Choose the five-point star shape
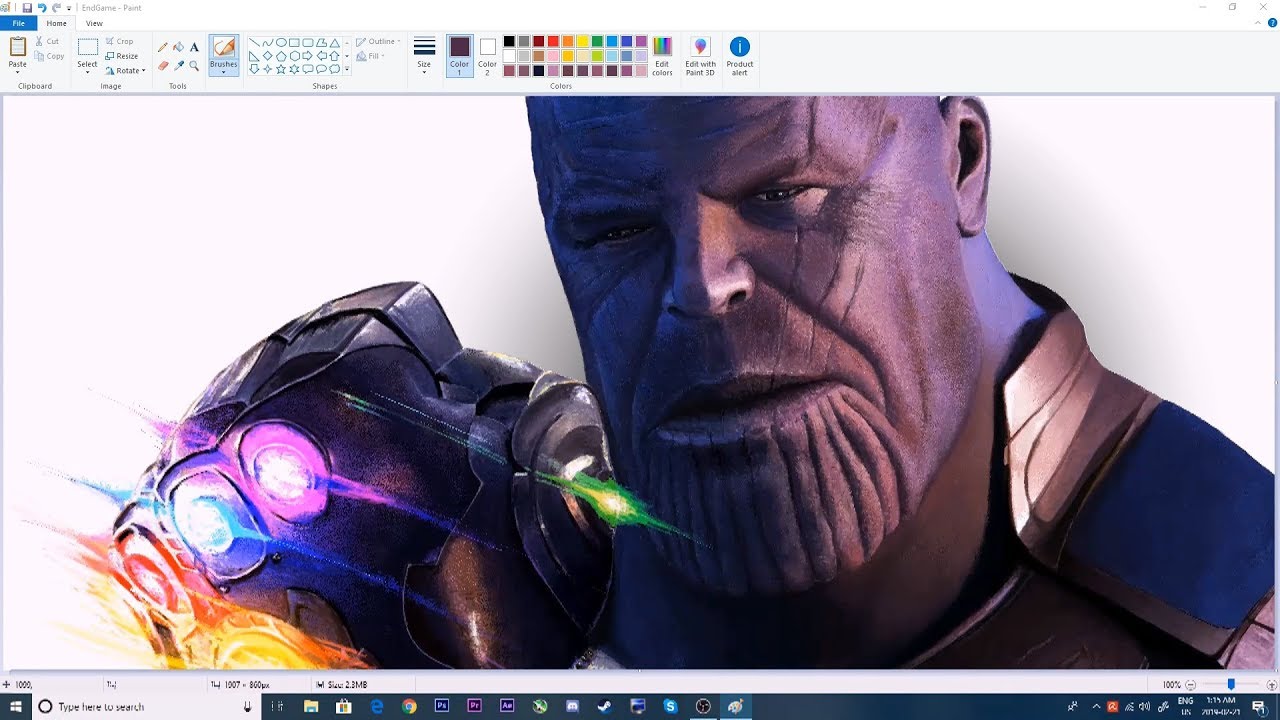The width and height of the screenshot is (1280, 720). (281, 69)
